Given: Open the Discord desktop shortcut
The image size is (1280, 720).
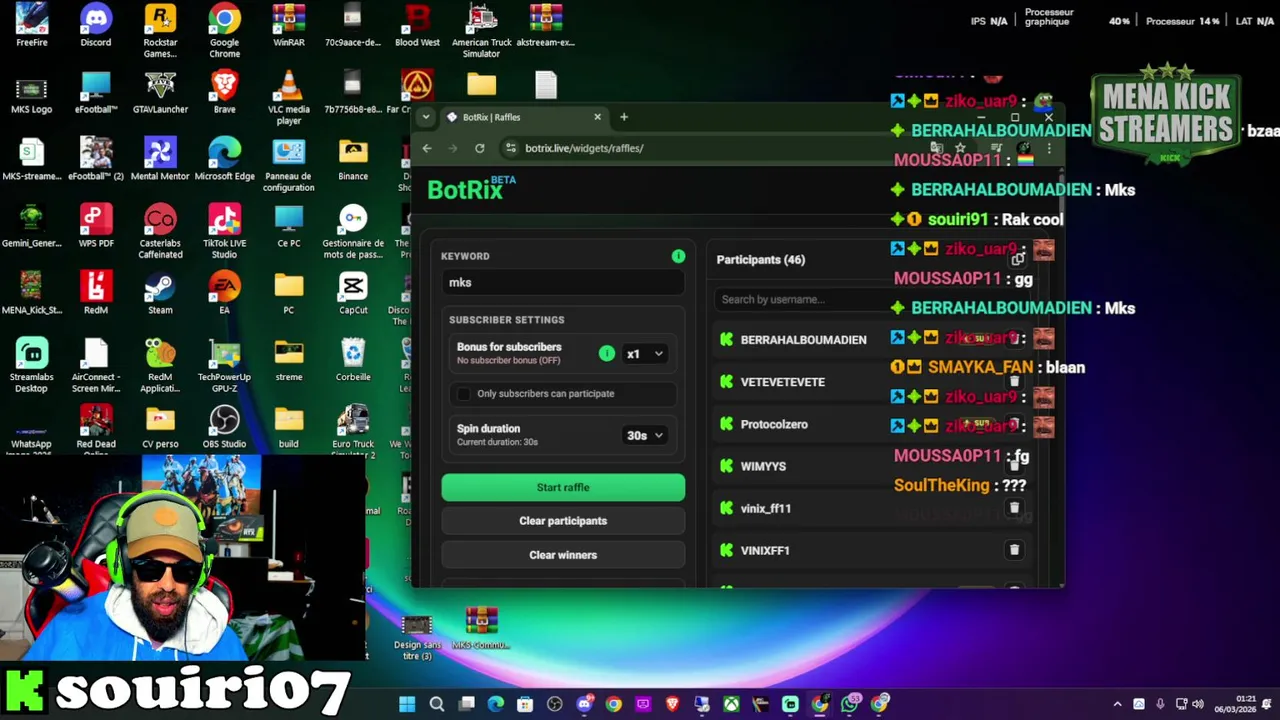Looking at the screenshot, I should (96, 25).
